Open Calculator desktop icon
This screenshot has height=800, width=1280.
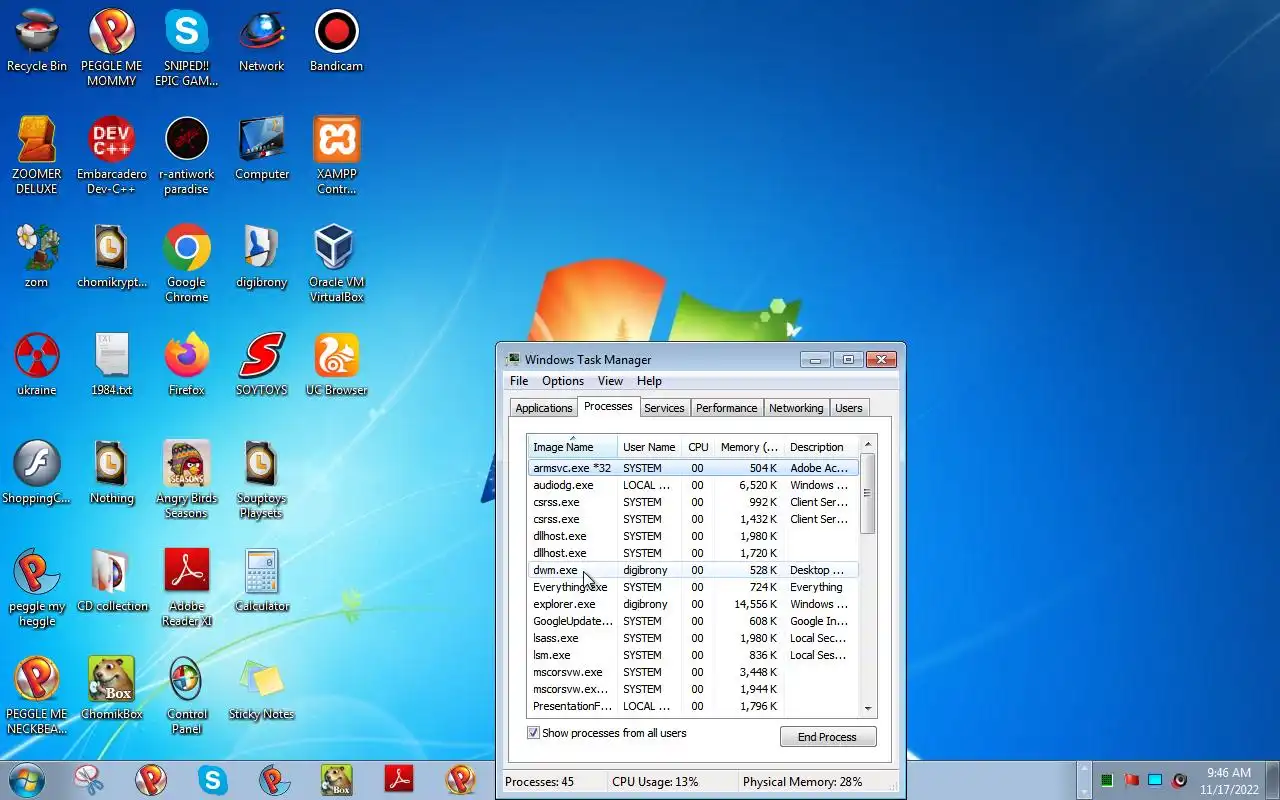(x=262, y=582)
